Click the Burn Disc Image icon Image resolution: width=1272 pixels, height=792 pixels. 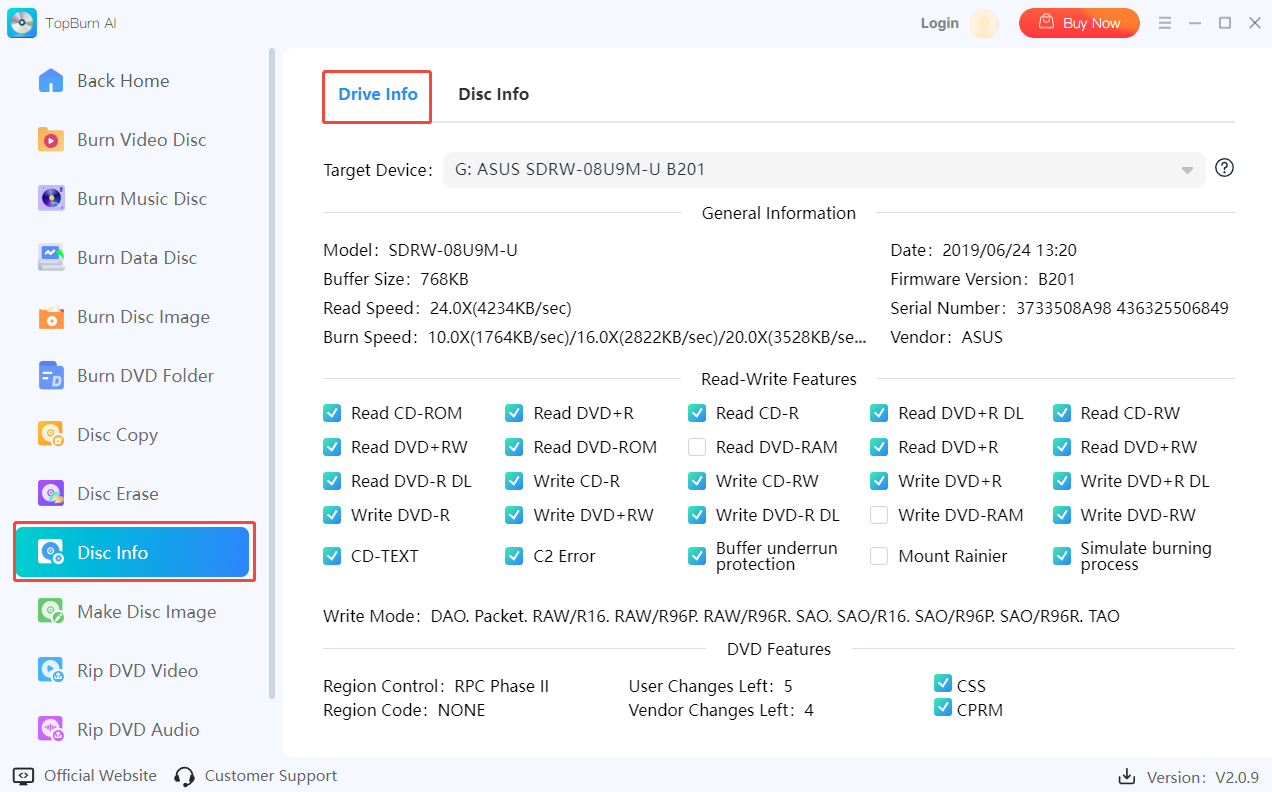tap(51, 317)
